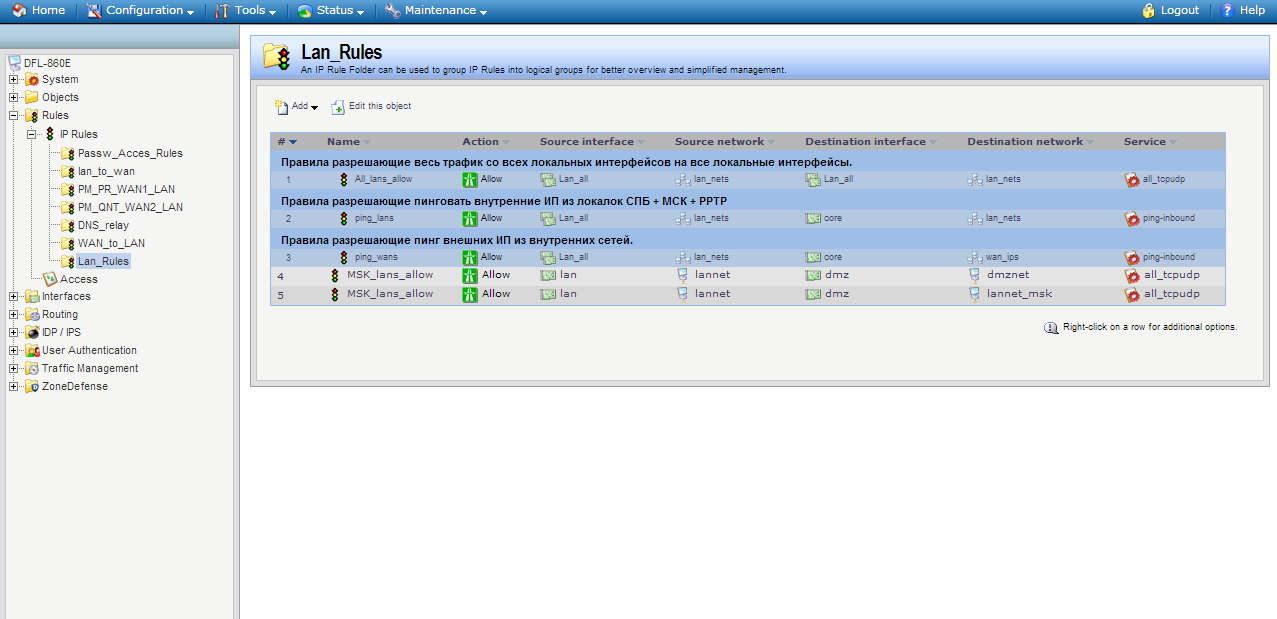Click the Lan_Rules folder icon in header
The height and width of the screenshot is (619, 1277).
tap(277, 57)
